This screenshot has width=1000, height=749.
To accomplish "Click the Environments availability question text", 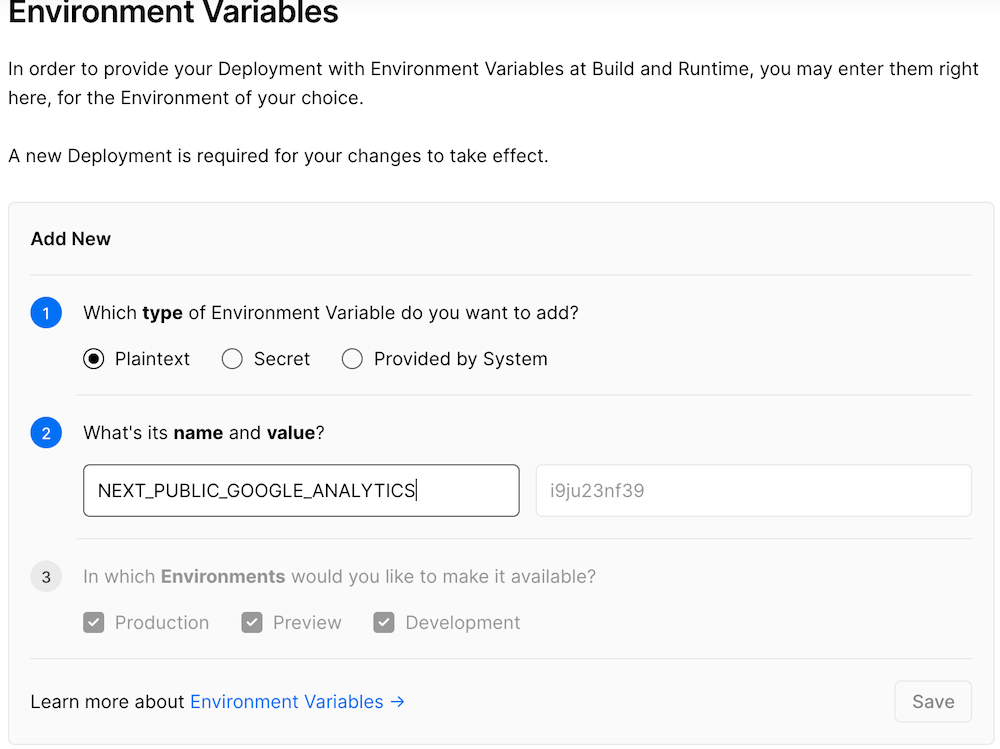I will pos(339,577).
